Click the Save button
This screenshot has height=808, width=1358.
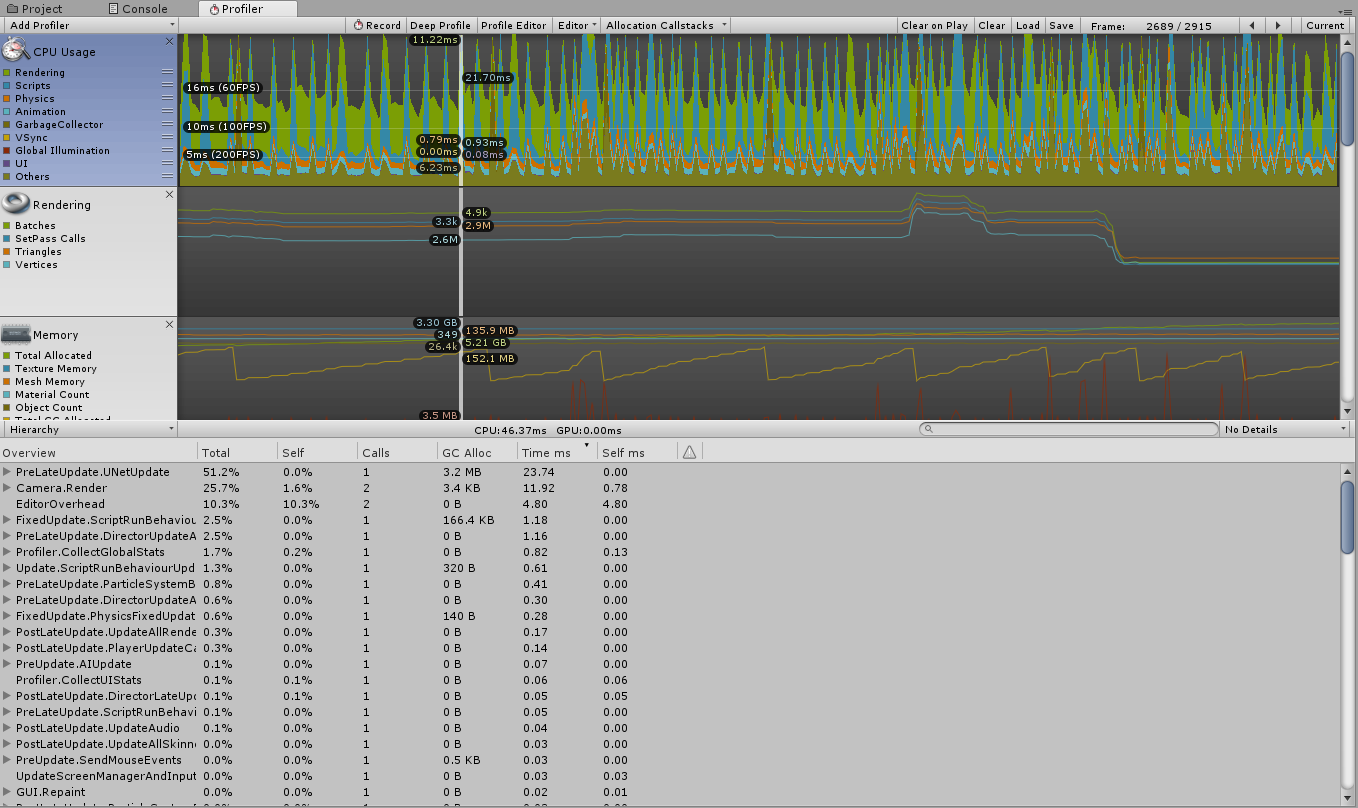tap(1061, 25)
